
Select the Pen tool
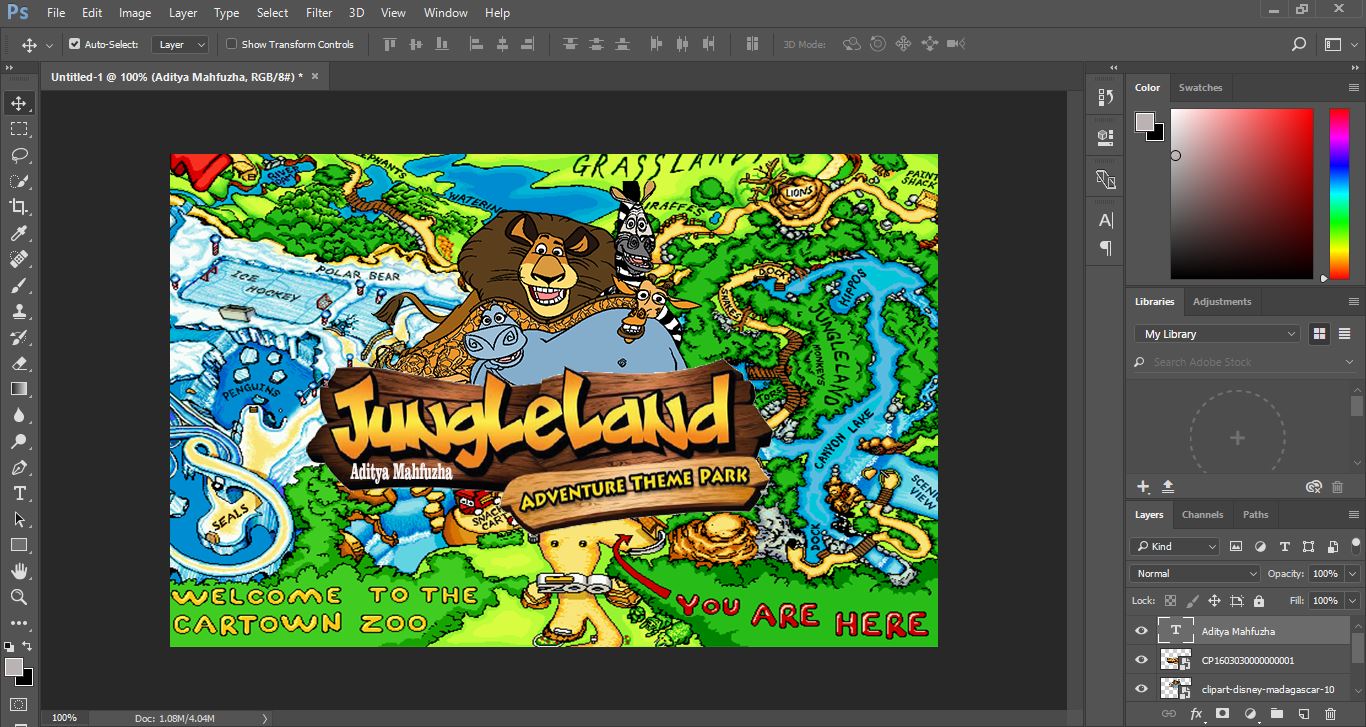point(19,467)
